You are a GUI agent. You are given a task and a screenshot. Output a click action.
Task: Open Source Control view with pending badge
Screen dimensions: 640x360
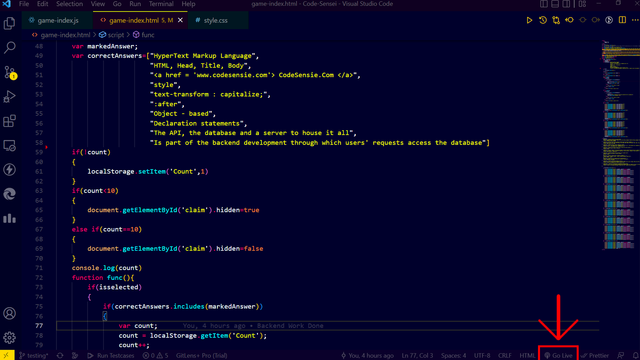(x=9, y=72)
